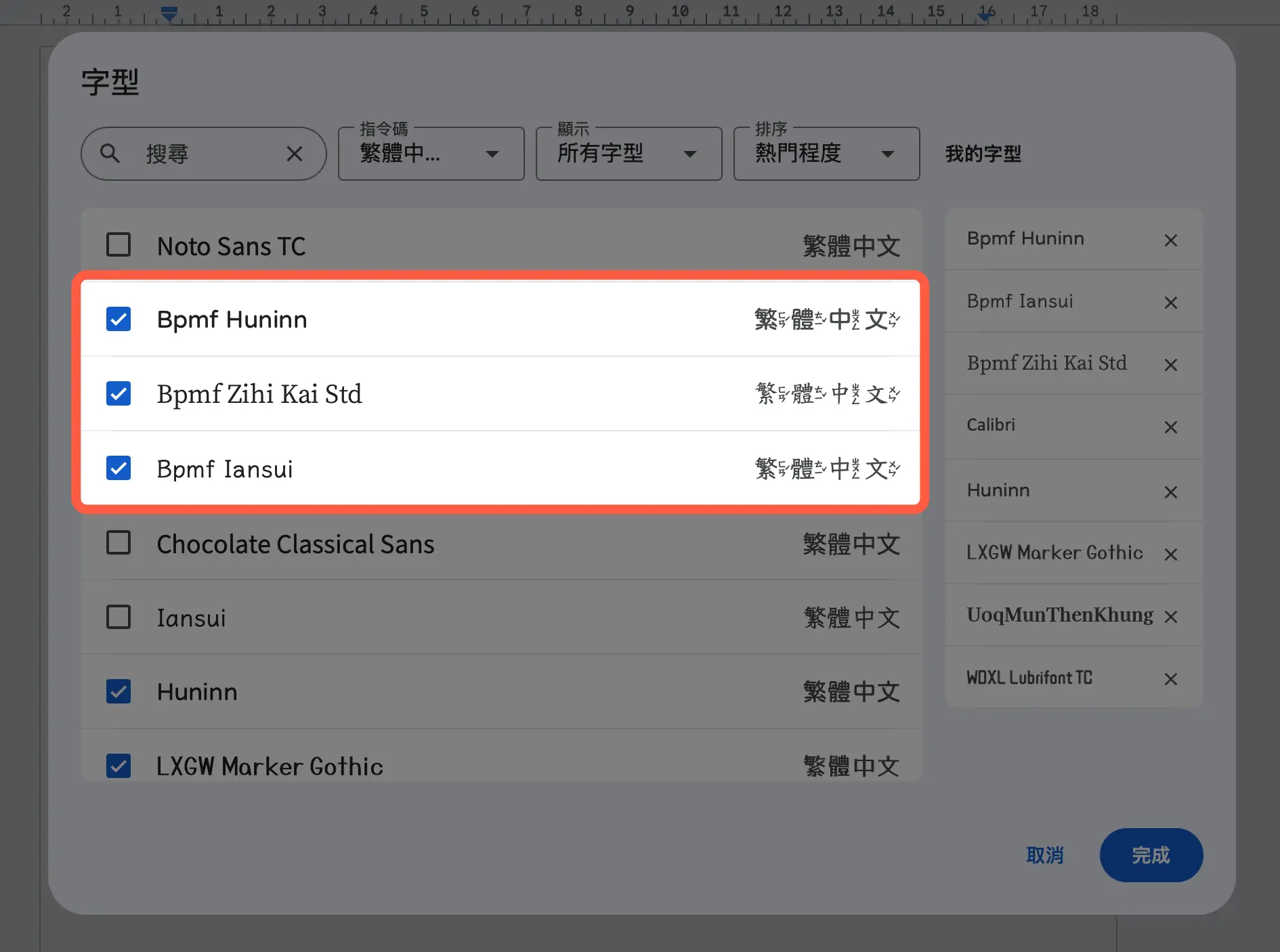
Task: Click the 取消 cancel button
Action: click(1045, 855)
